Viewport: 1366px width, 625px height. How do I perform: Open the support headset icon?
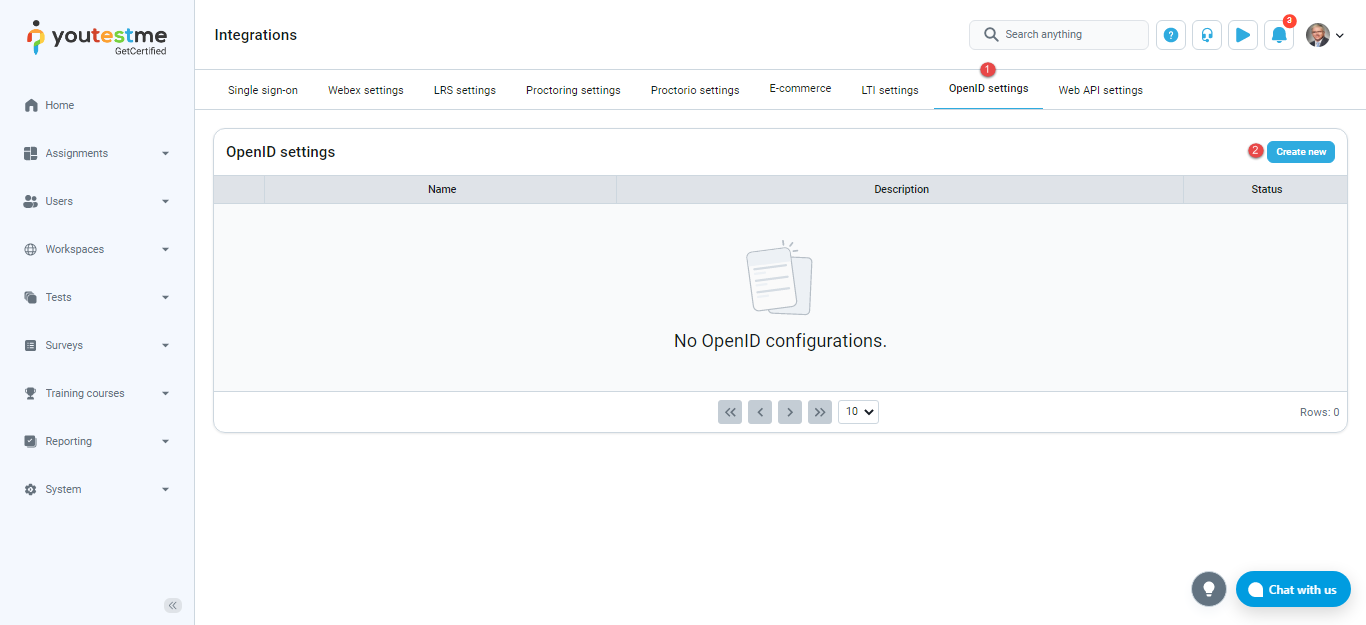(1207, 35)
